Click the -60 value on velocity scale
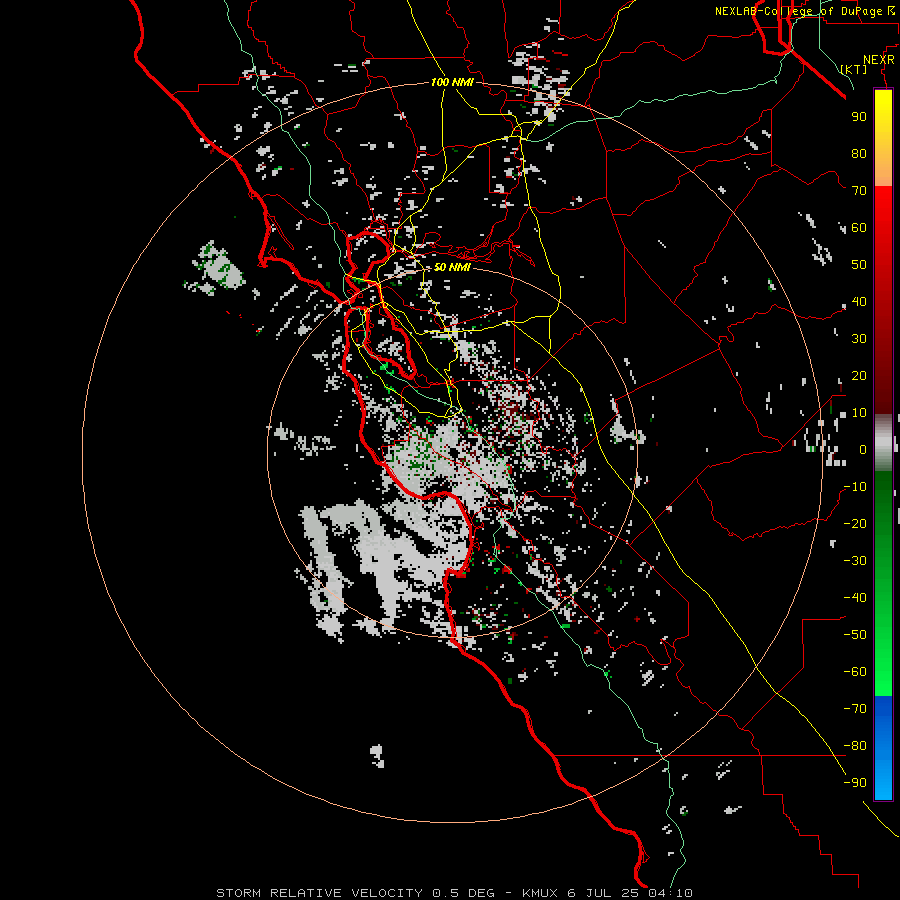This screenshot has width=900, height=900. click(x=855, y=672)
